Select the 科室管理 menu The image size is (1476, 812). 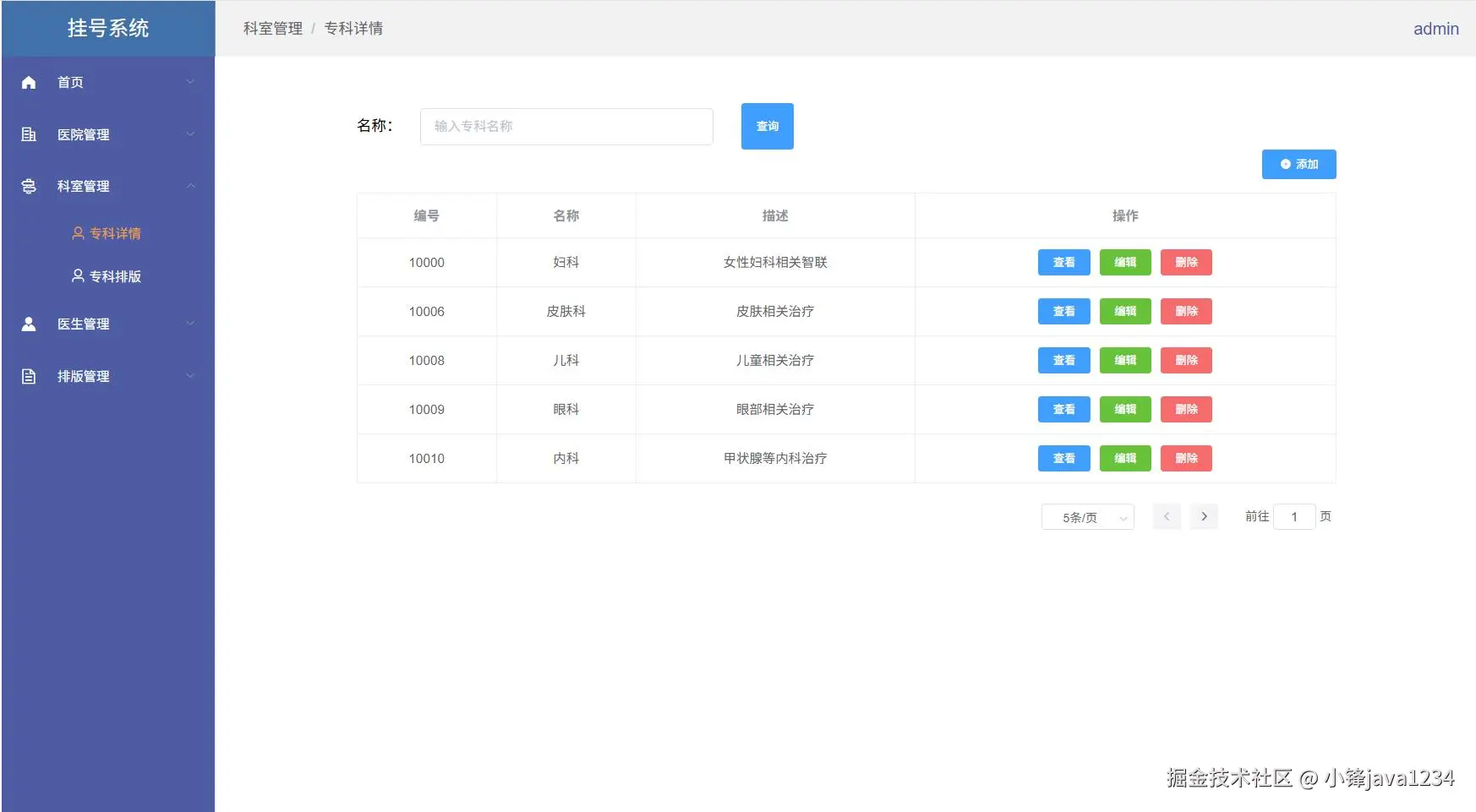coord(108,186)
